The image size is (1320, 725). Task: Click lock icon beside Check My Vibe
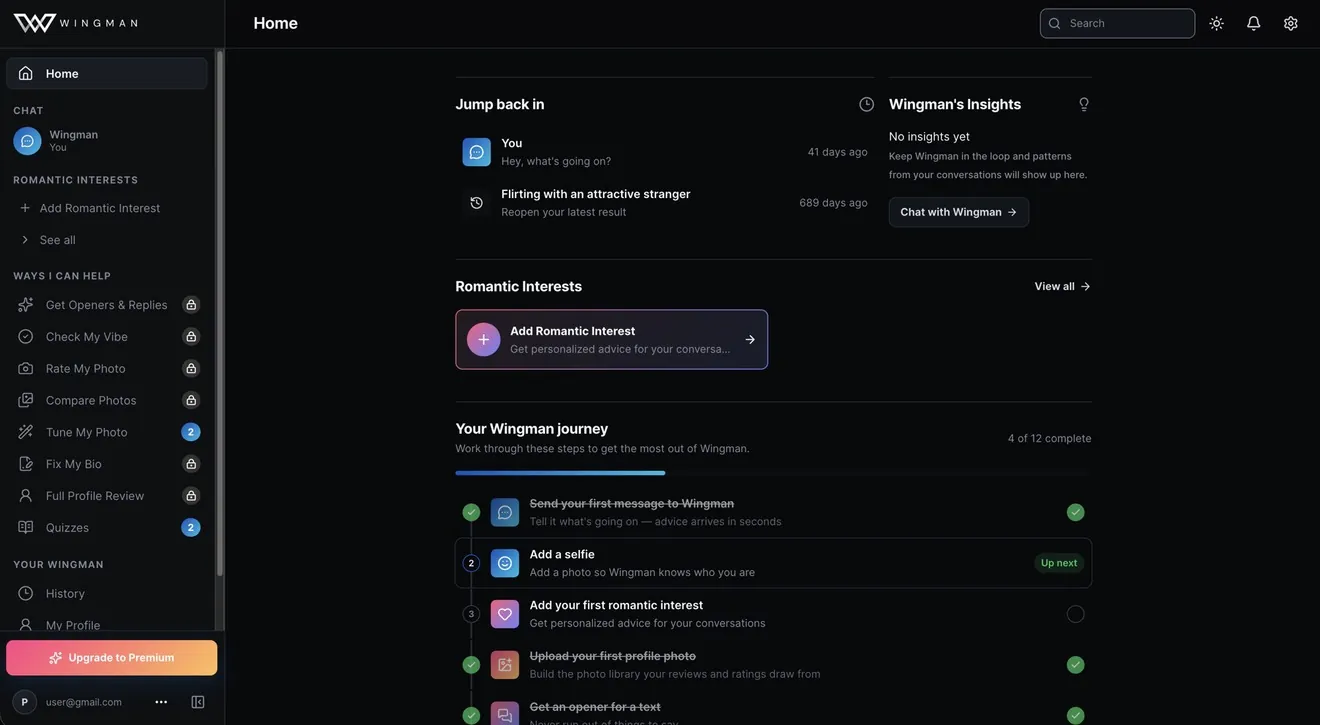pos(191,337)
